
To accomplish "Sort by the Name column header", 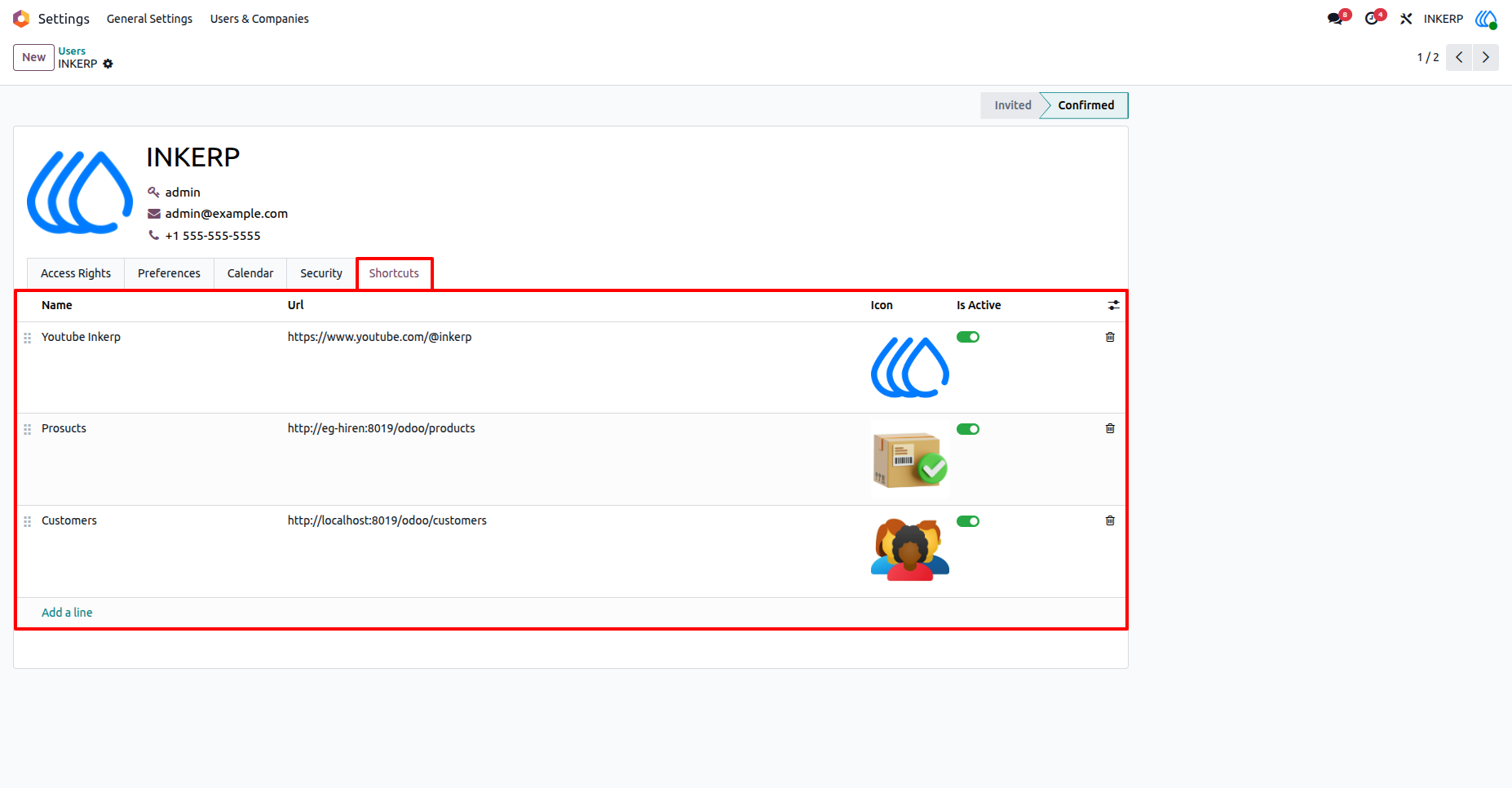I will pos(57,305).
